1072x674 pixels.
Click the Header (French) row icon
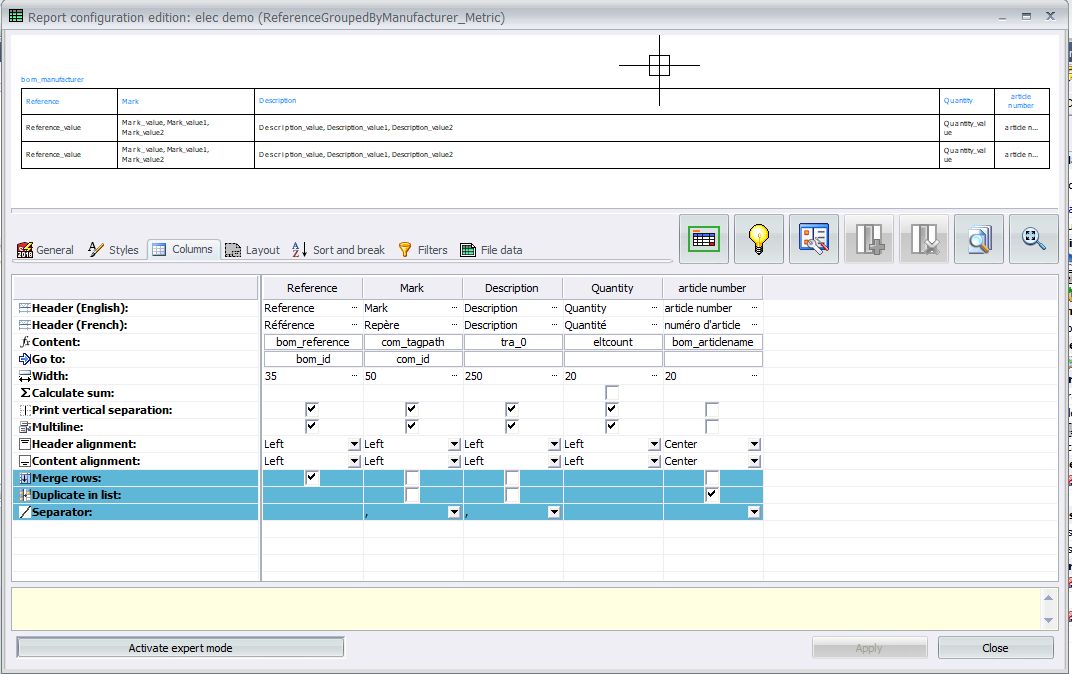pyautogui.click(x=25, y=325)
